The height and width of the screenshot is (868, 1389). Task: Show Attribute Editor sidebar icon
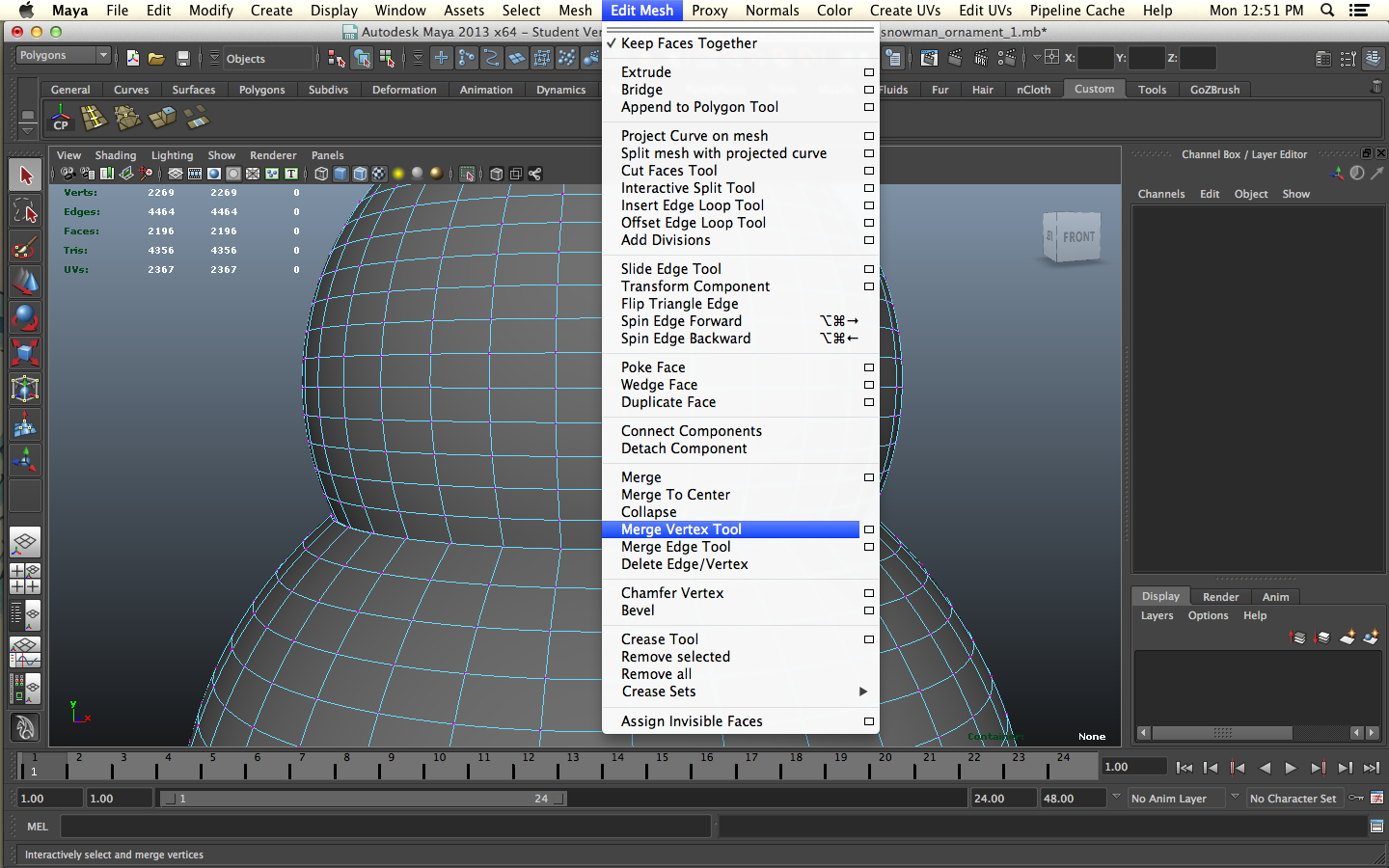click(x=1323, y=59)
